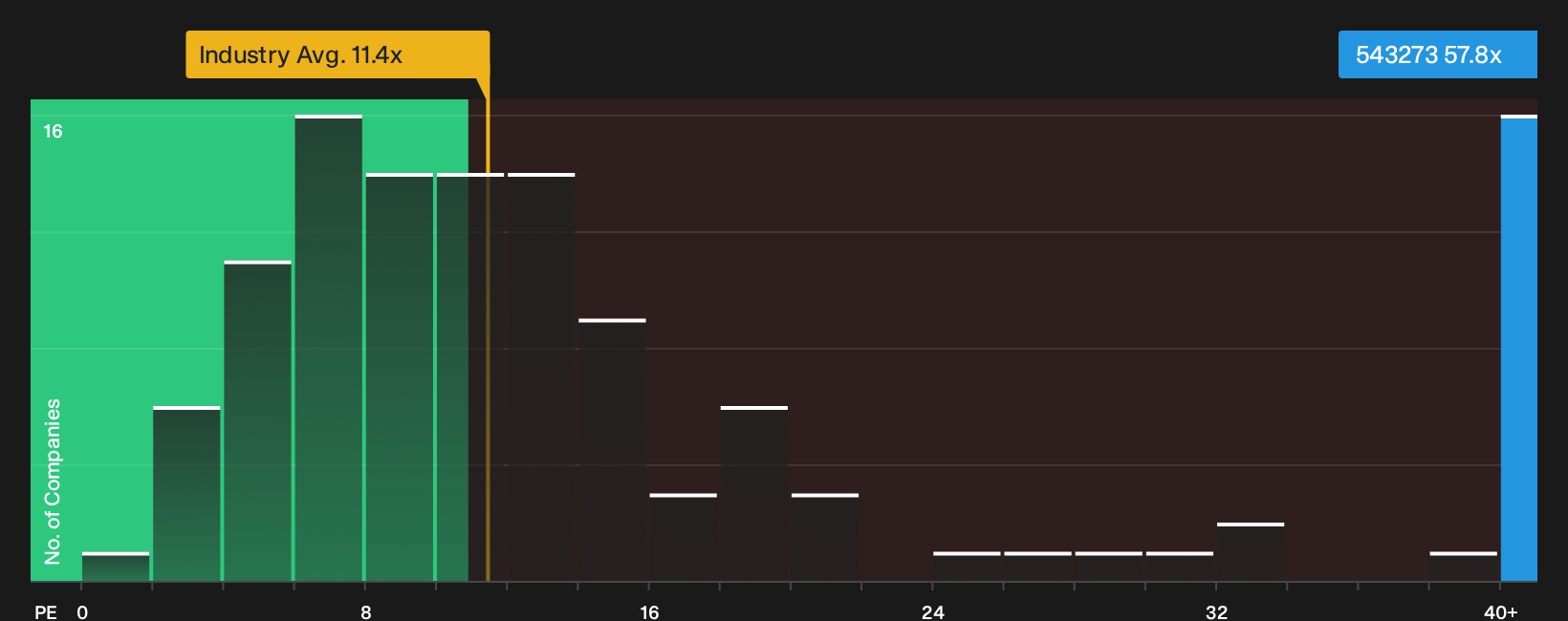Click the Industry Avg. 11.4x yellow label
The width and height of the screenshot is (1568, 621).
(x=338, y=54)
